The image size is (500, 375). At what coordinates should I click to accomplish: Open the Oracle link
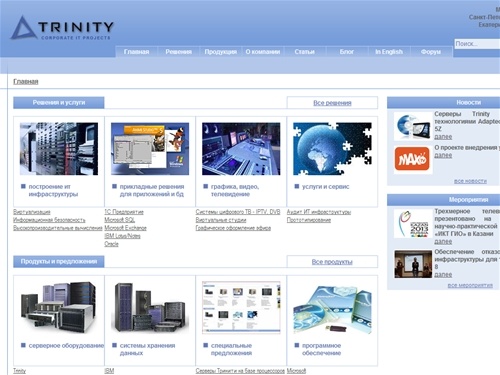click(x=111, y=244)
